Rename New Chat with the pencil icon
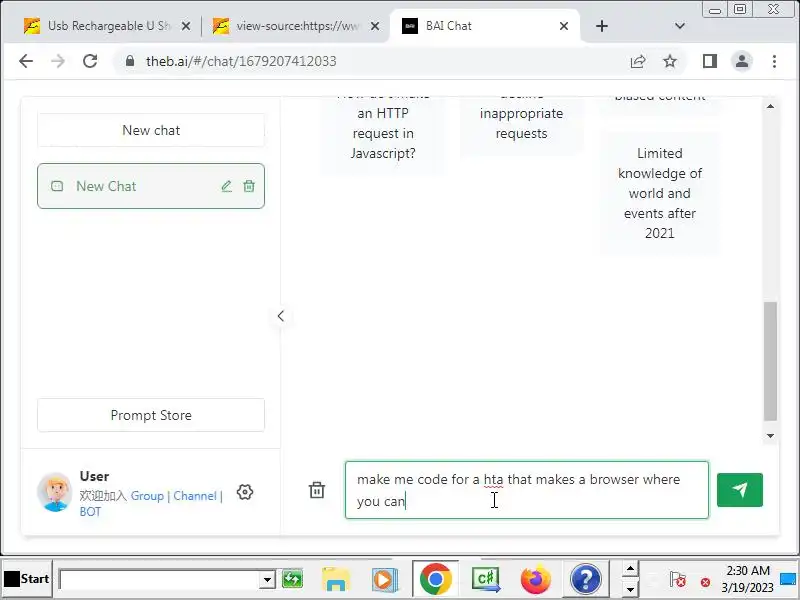The image size is (800, 600). [227, 186]
